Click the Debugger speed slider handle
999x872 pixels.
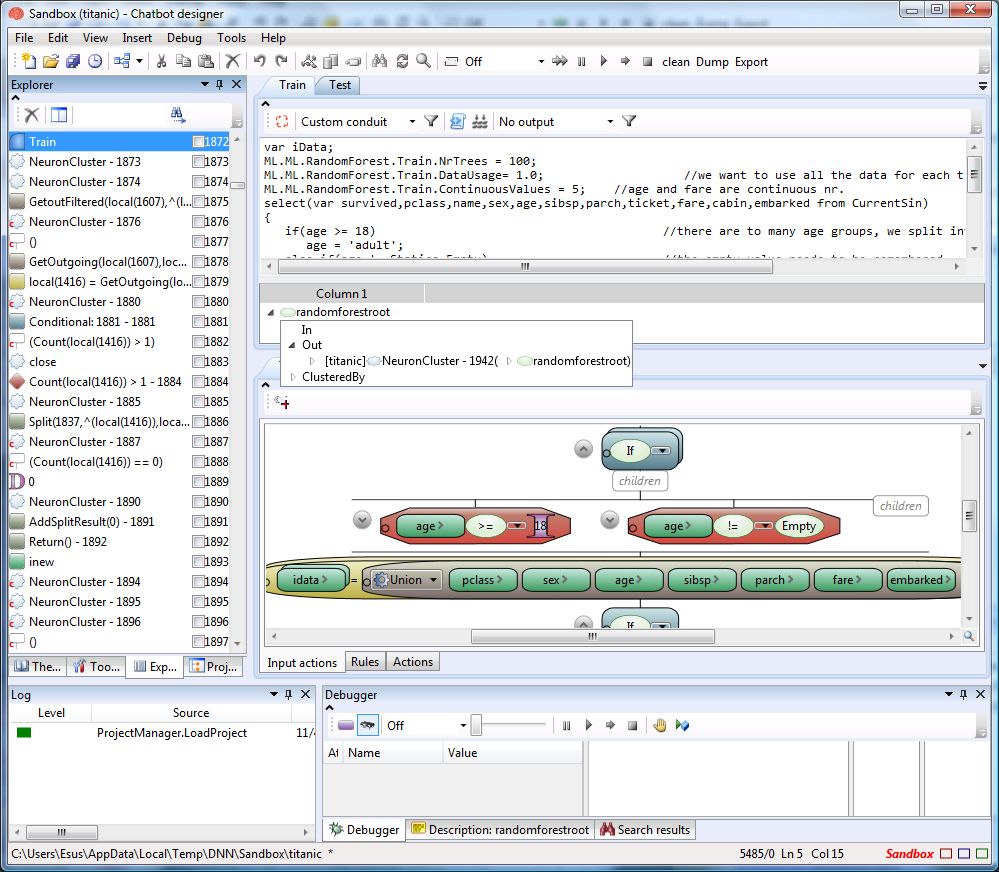click(477, 725)
